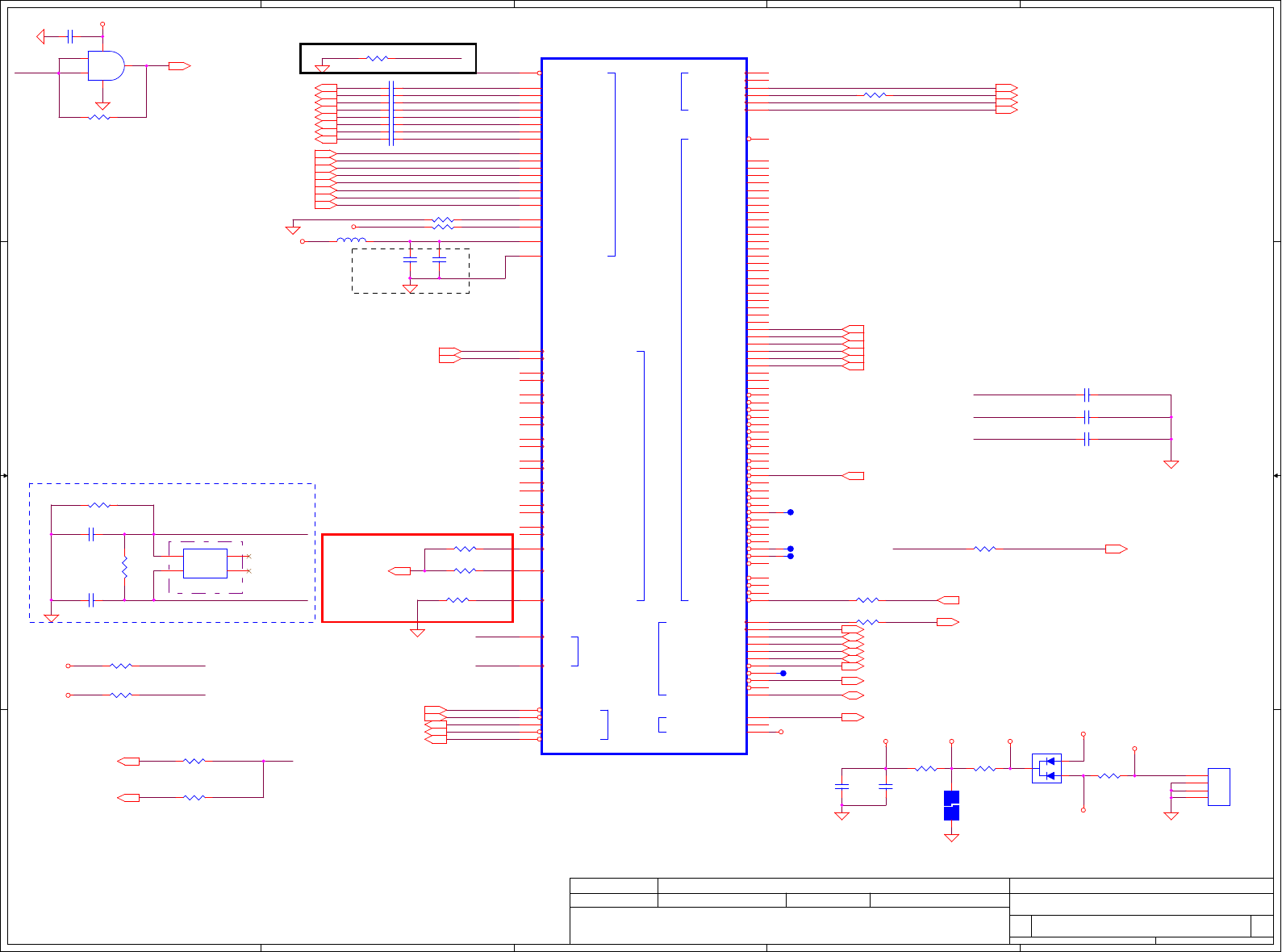The width and height of the screenshot is (1282, 952).
Task: Select the AND gate symbol
Action: coord(106,66)
